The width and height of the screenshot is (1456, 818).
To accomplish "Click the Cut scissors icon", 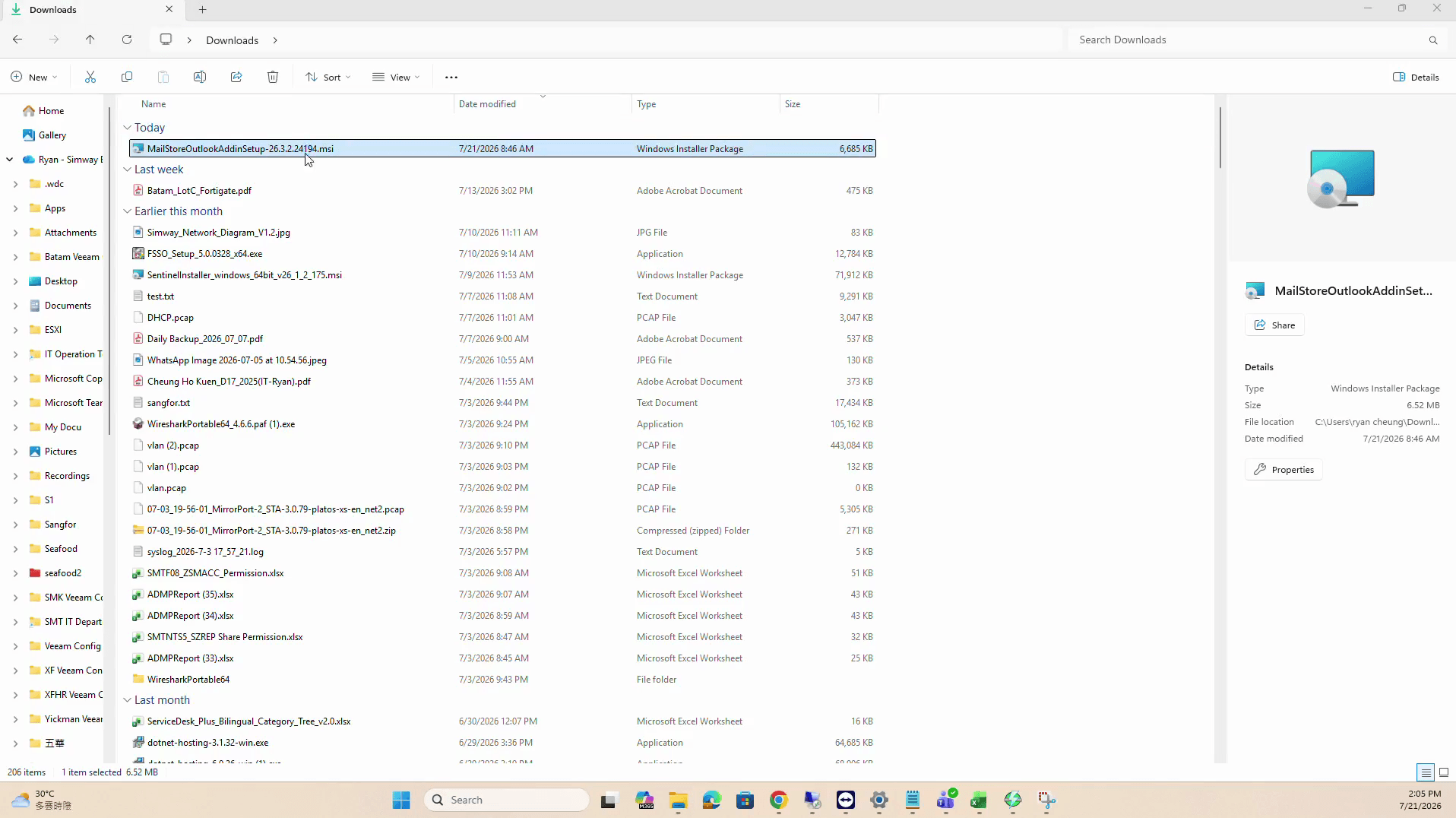I will click(90, 77).
